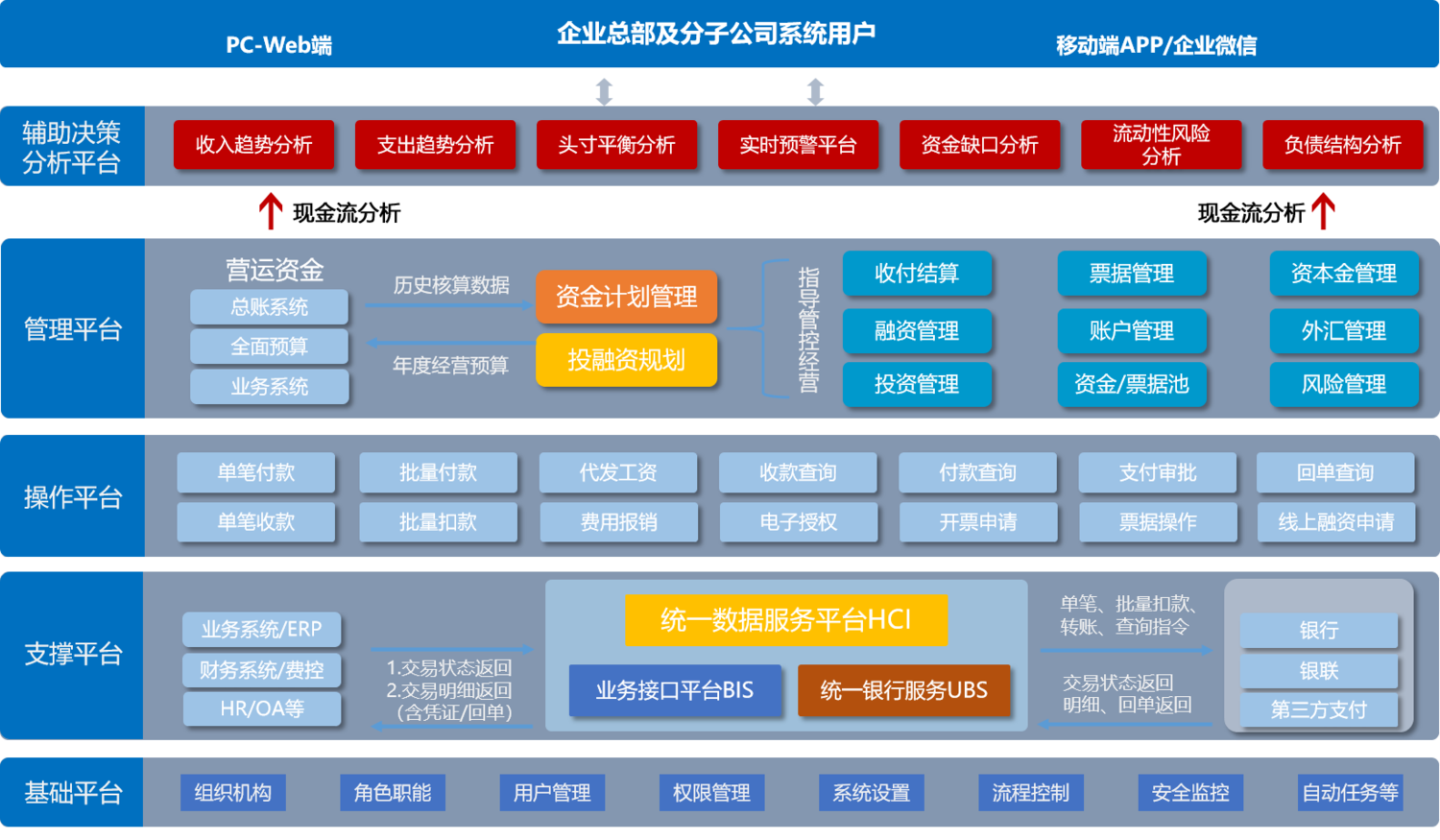
Task: Click the 外汇管理 module
Action: click(1343, 331)
